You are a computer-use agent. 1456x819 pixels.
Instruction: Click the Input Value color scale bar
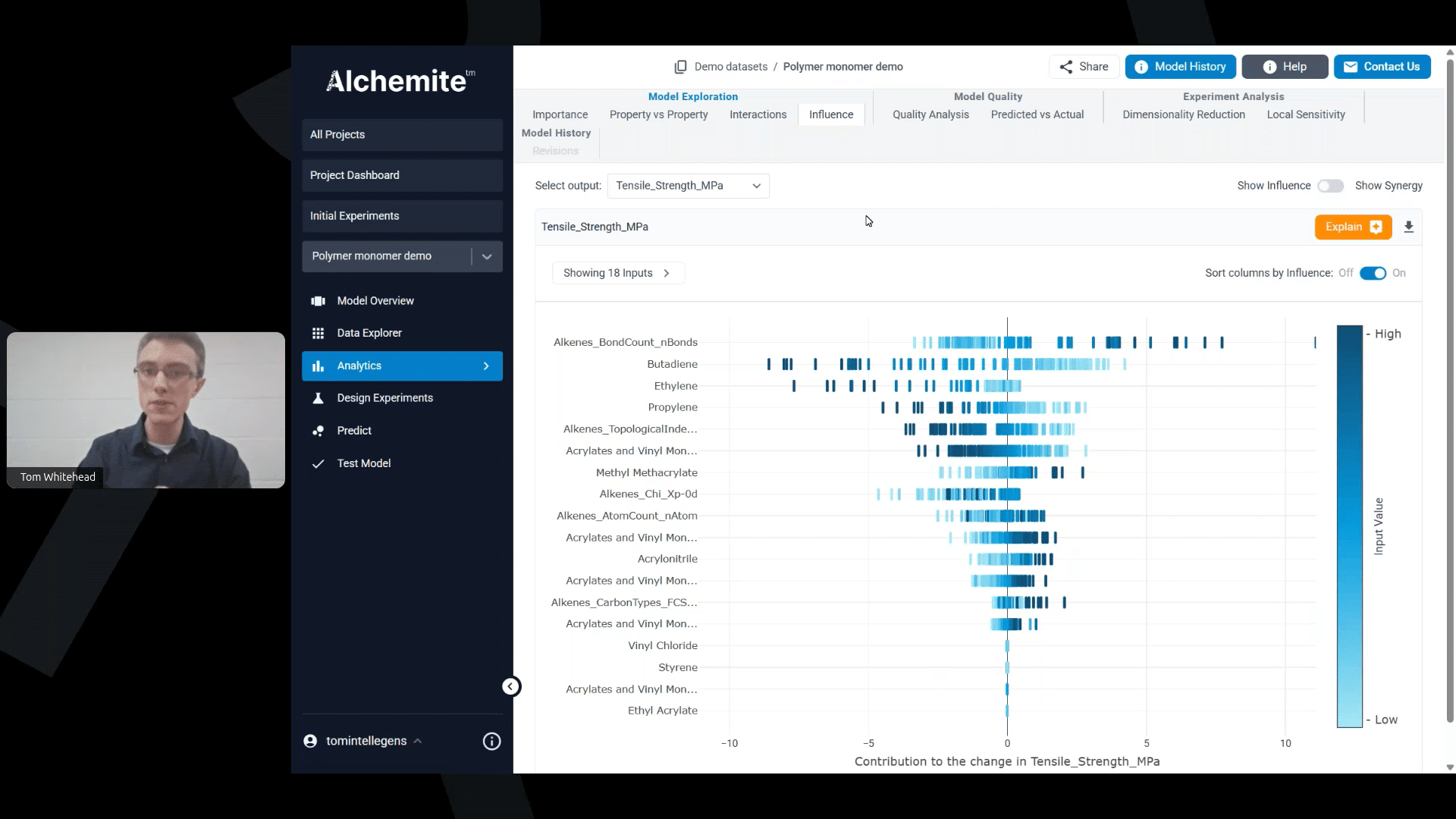tap(1349, 526)
